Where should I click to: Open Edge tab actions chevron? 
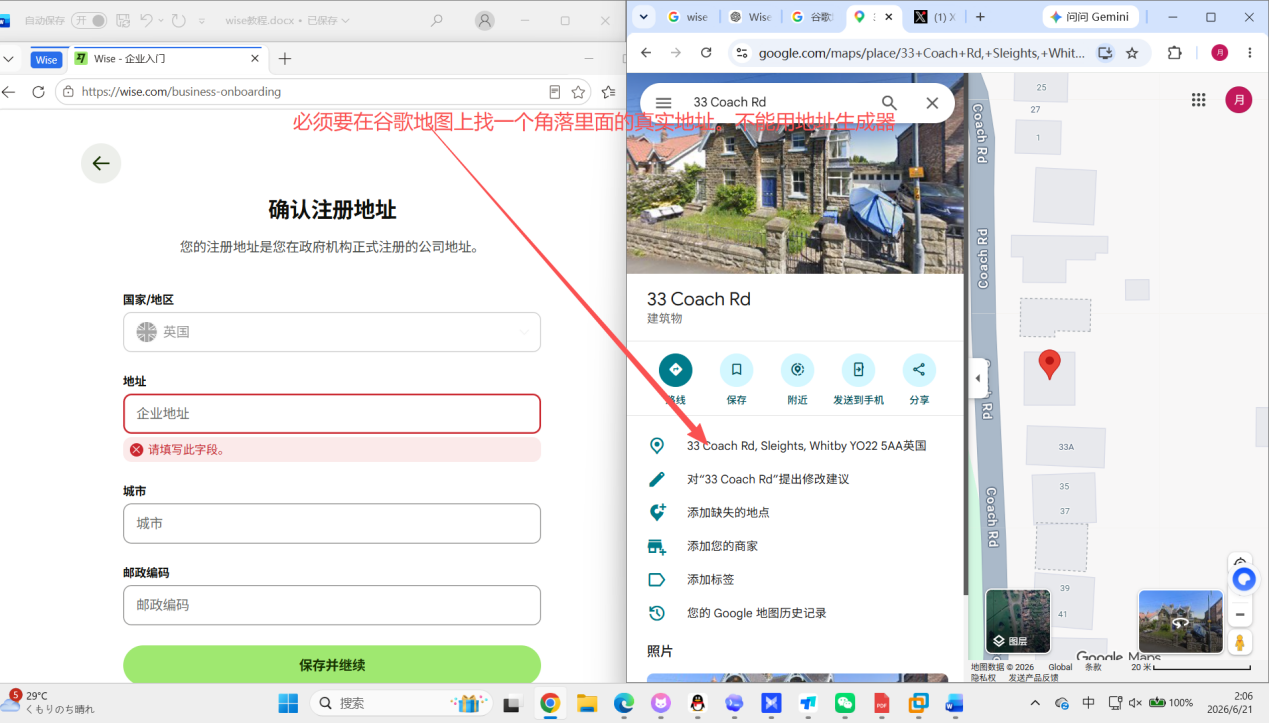pos(8,59)
